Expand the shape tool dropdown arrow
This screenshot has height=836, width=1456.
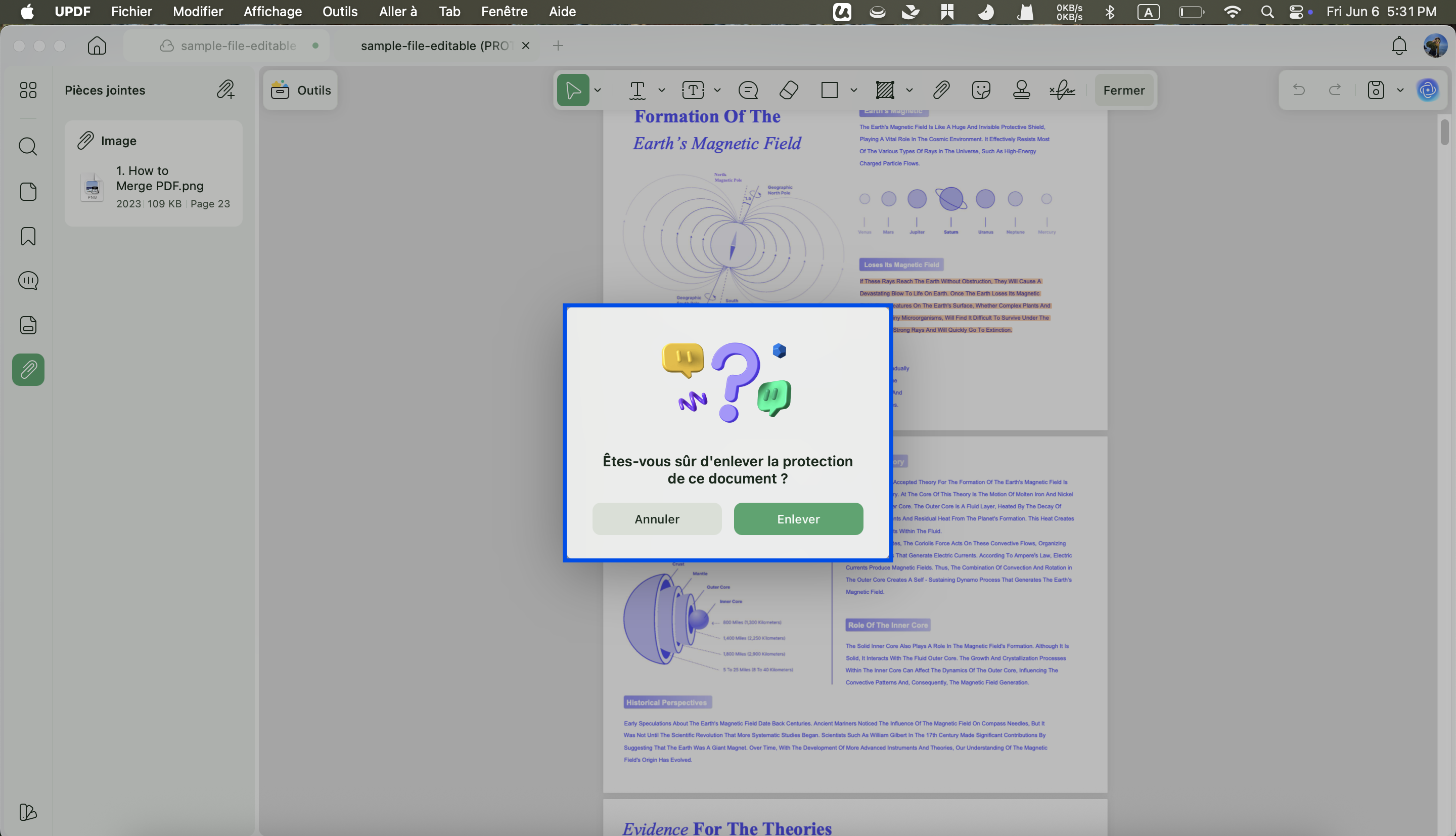tap(853, 90)
